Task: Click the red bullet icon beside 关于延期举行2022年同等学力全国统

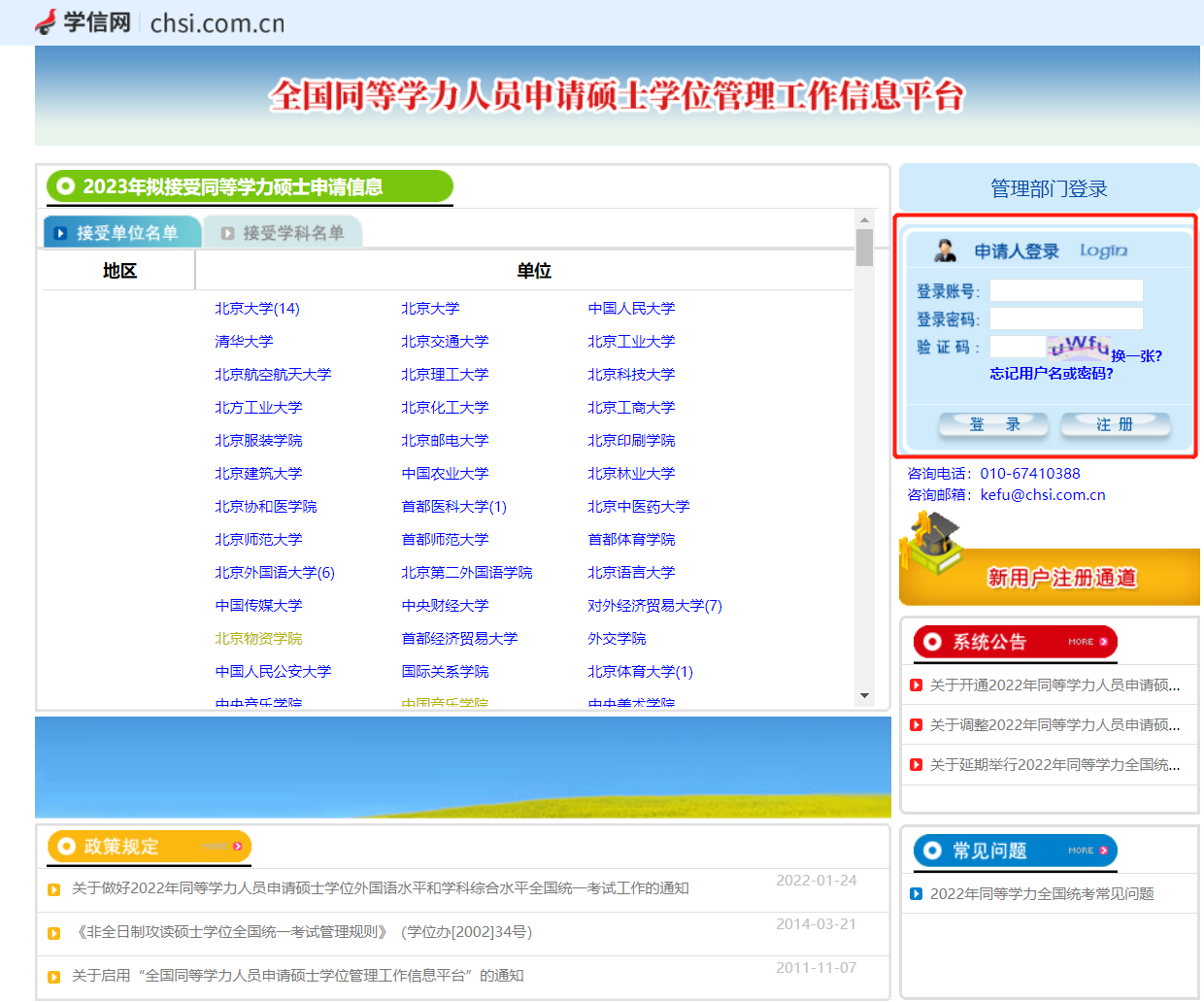Action: tap(916, 765)
